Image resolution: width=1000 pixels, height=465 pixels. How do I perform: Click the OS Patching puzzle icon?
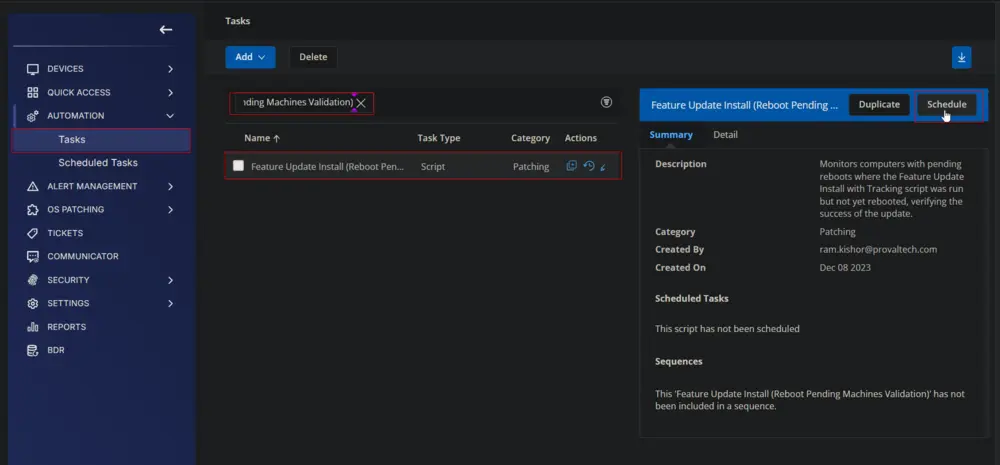click(x=33, y=210)
